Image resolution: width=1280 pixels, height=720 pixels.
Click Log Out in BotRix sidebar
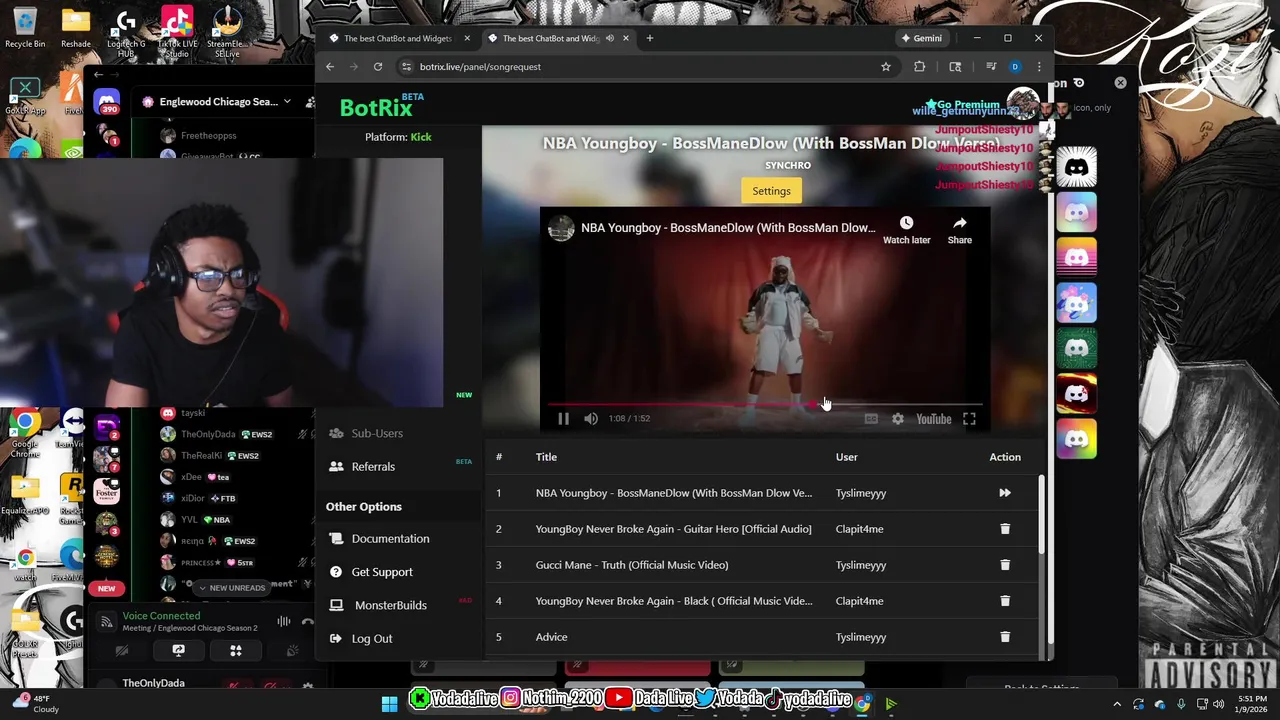coord(371,639)
